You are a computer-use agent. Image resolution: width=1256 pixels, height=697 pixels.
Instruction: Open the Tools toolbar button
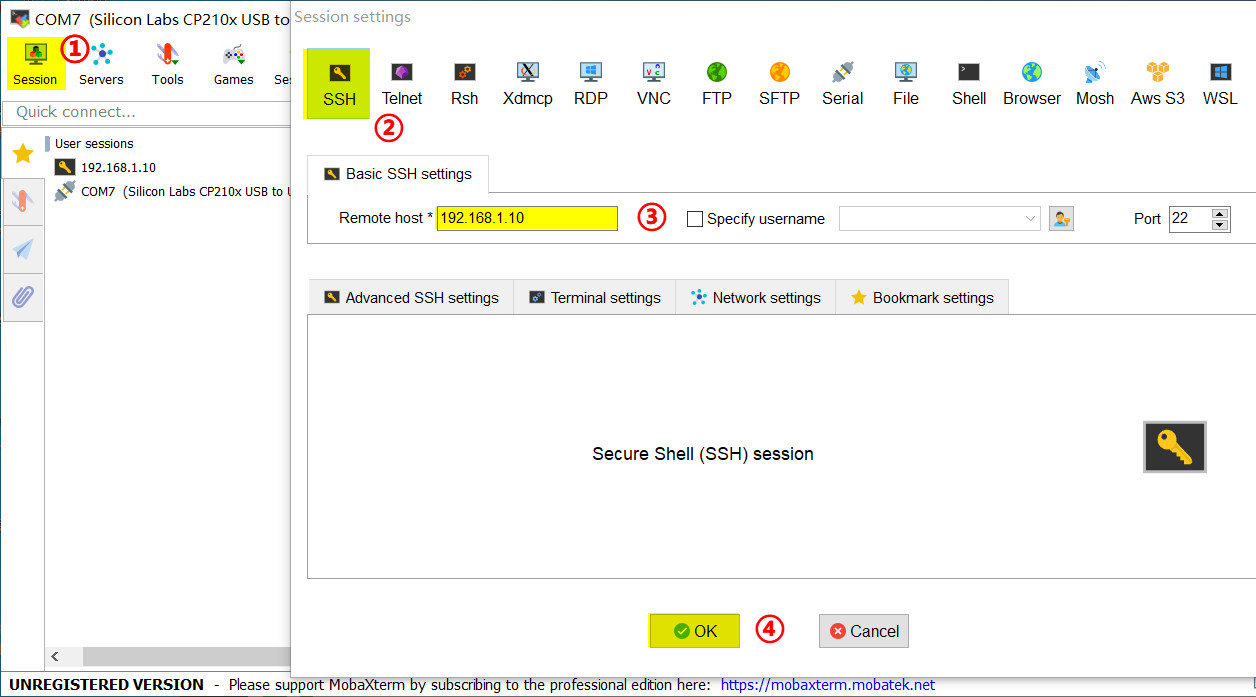pyautogui.click(x=167, y=63)
